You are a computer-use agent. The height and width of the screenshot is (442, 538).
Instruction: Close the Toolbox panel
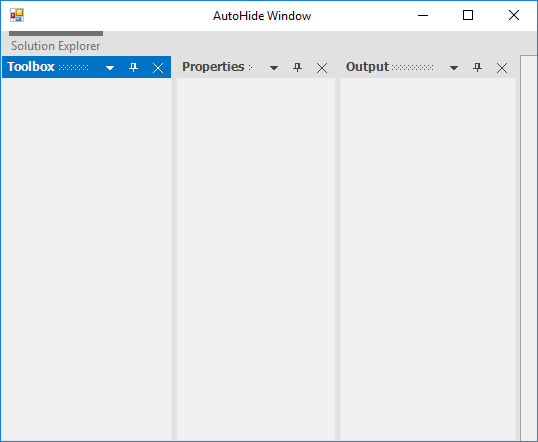[158, 68]
